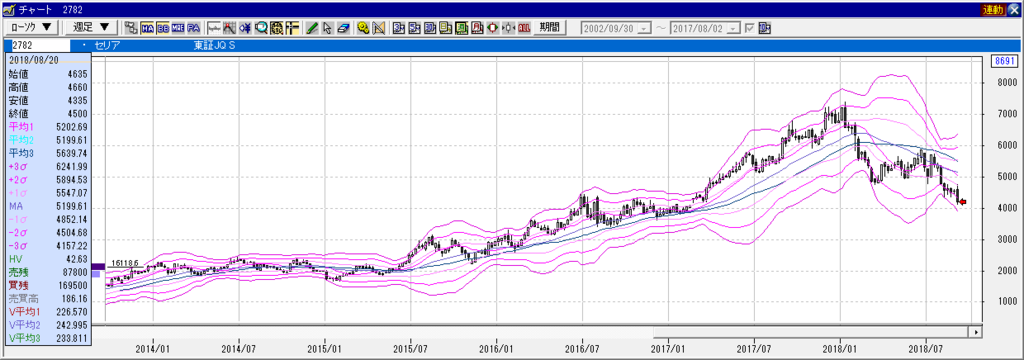1024x360 pixels.
Task: Open the 週足 timeframe dropdown
Action: coord(91,27)
